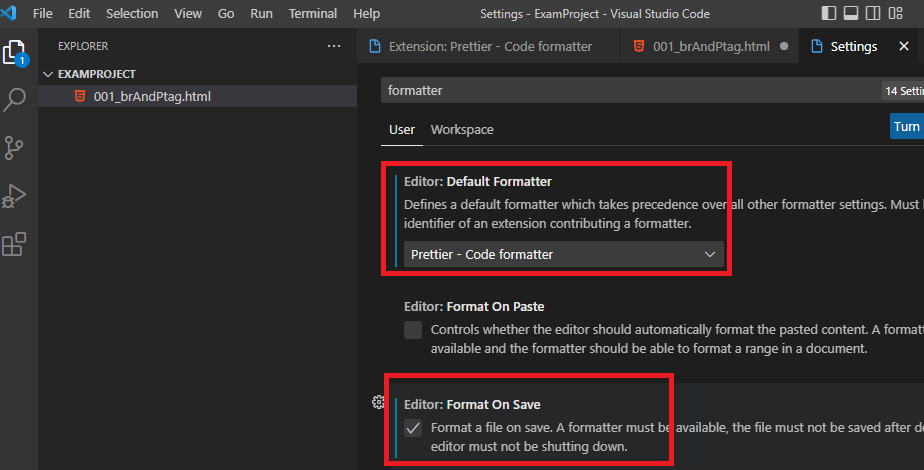This screenshot has height=470, width=924.
Task: Select the User settings tab
Action: point(402,130)
